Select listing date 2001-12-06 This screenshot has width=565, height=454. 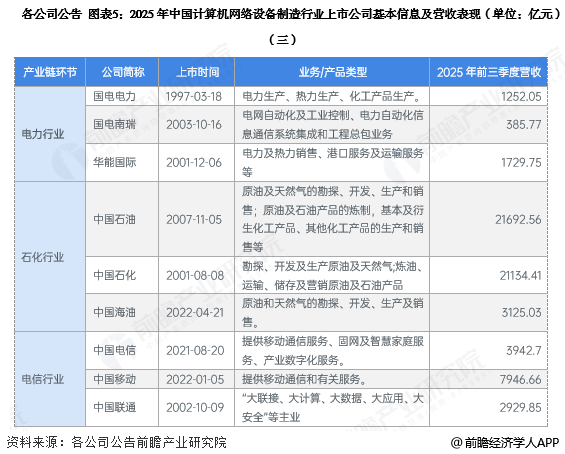[x=194, y=163]
